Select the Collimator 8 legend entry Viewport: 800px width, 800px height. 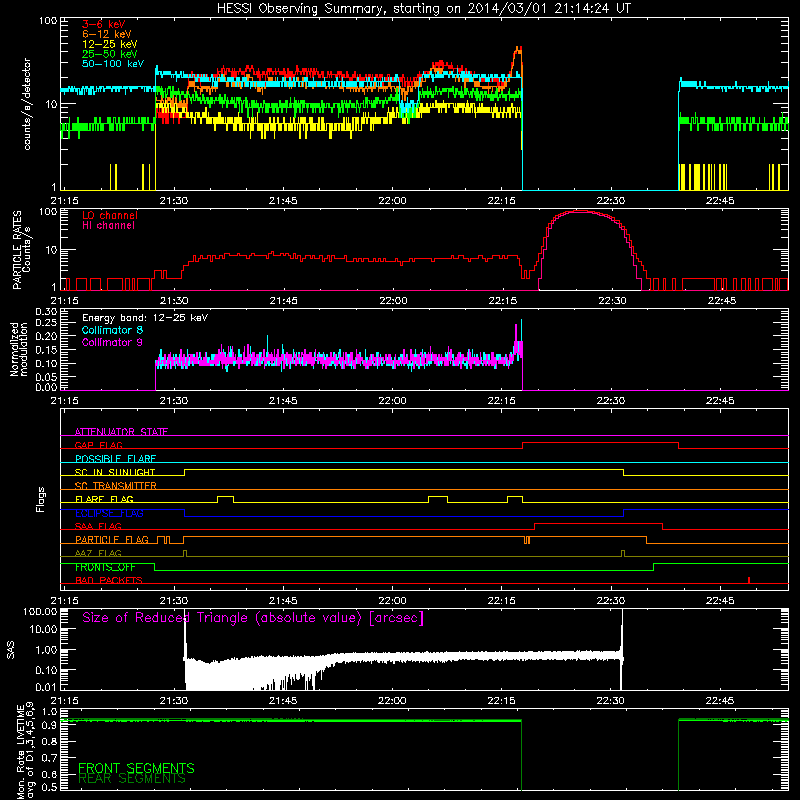112,330
